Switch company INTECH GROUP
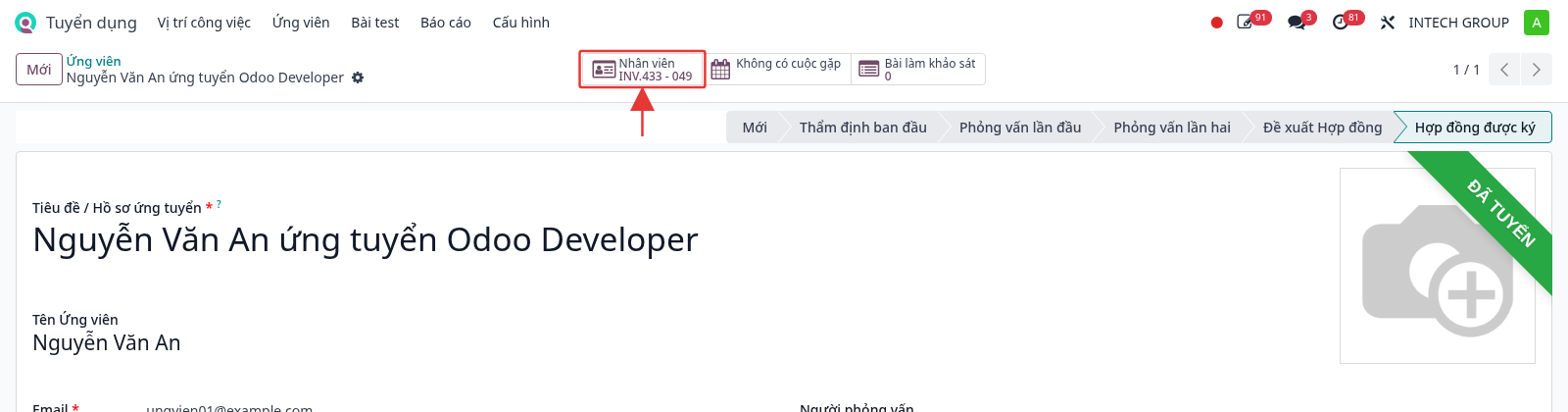This screenshot has height=412, width=1568. pyautogui.click(x=1458, y=23)
